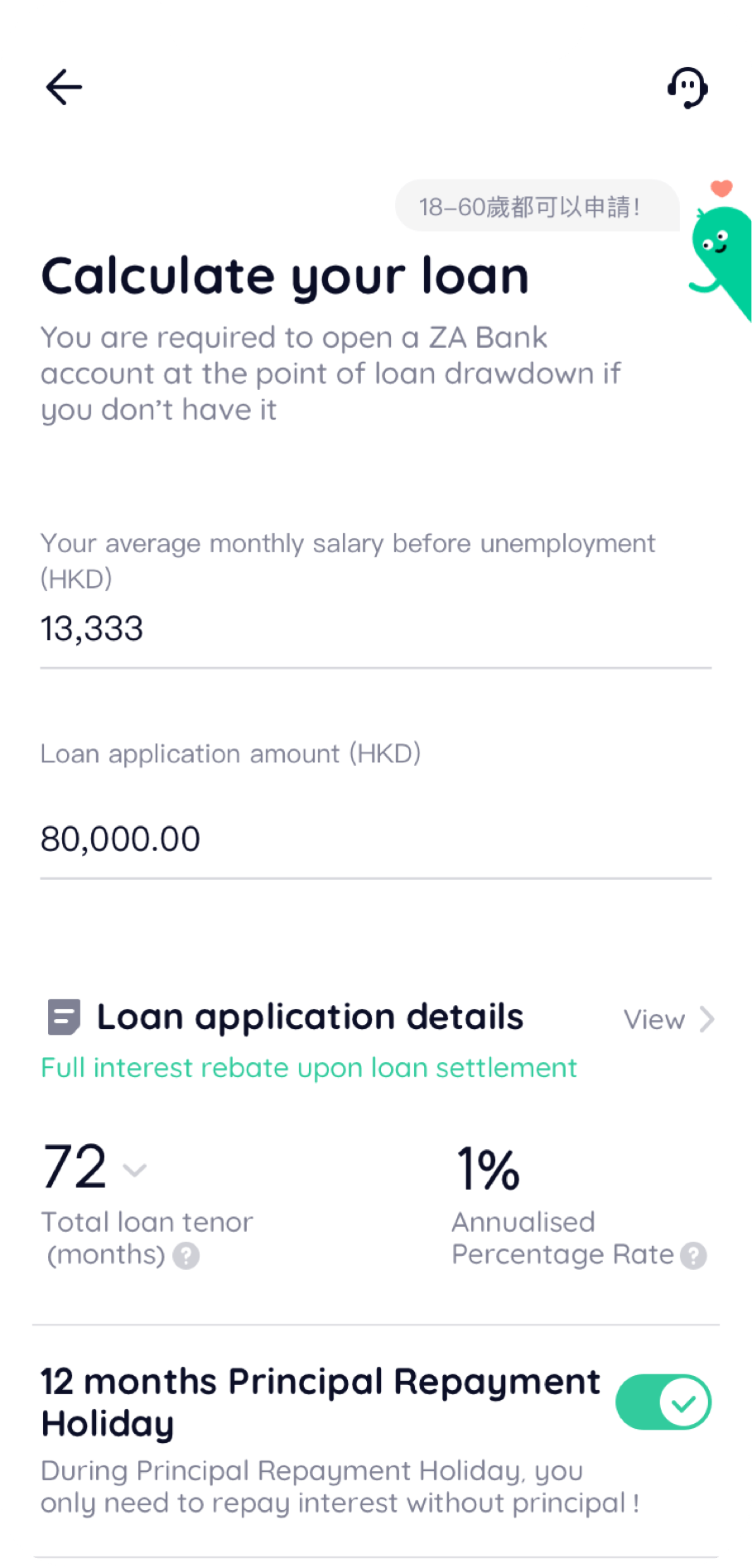The width and height of the screenshot is (752, 1568).
Task: Tap the Total loan tenor (months) label
Action: click(x=147, y=1238)
